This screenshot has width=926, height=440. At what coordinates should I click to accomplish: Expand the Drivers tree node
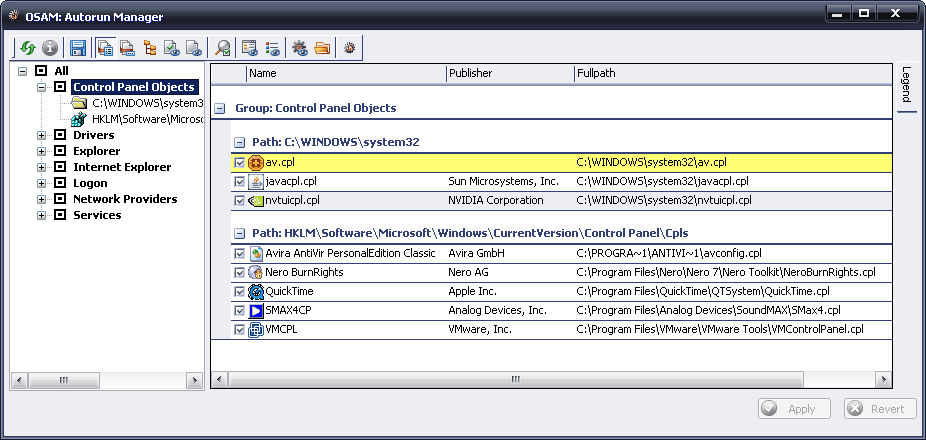[41, 135]
